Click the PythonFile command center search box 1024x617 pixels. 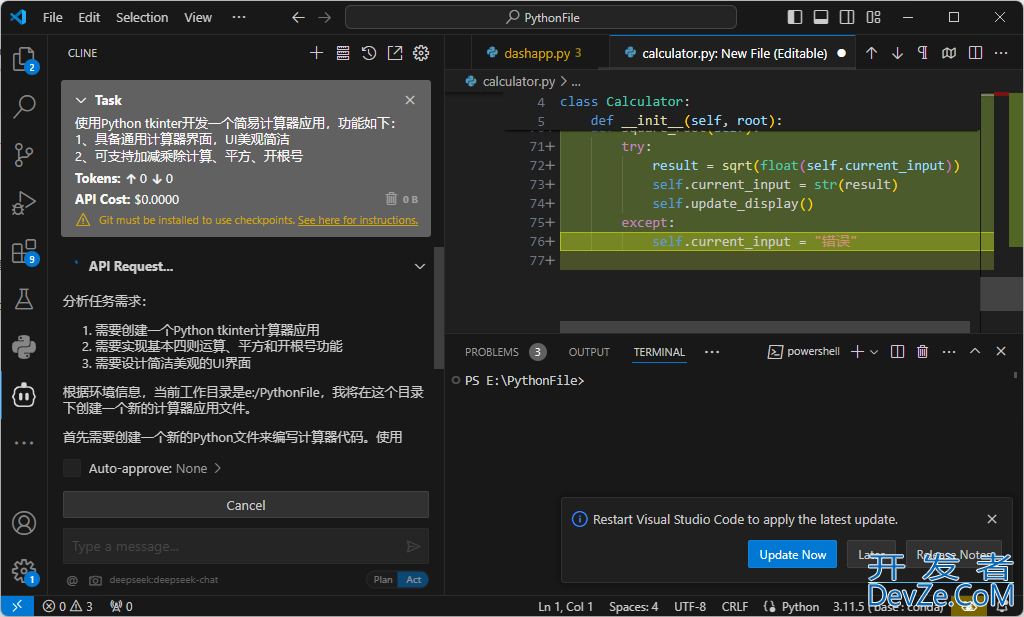(541, 18)
